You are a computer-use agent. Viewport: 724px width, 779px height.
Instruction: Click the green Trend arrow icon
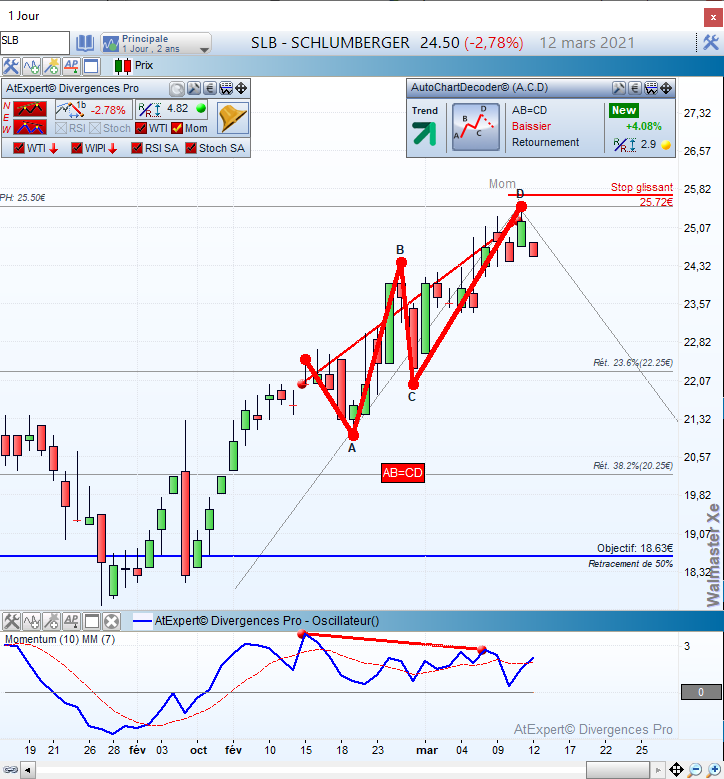click(x=424, y=133)
